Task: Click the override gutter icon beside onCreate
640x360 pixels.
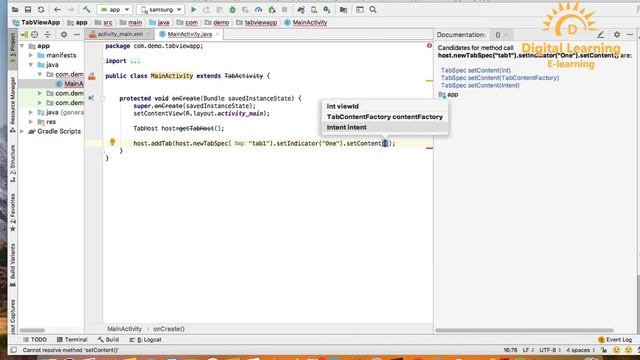Action: pyautogui.click(x=91, y=98)
